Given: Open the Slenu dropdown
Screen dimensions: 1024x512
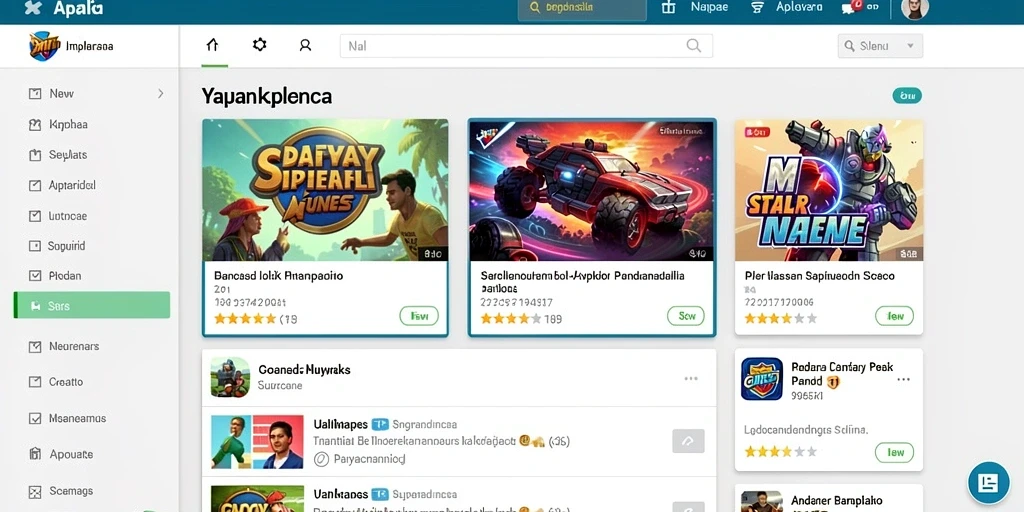Looking at the screenshot, I should click(880, 46).
